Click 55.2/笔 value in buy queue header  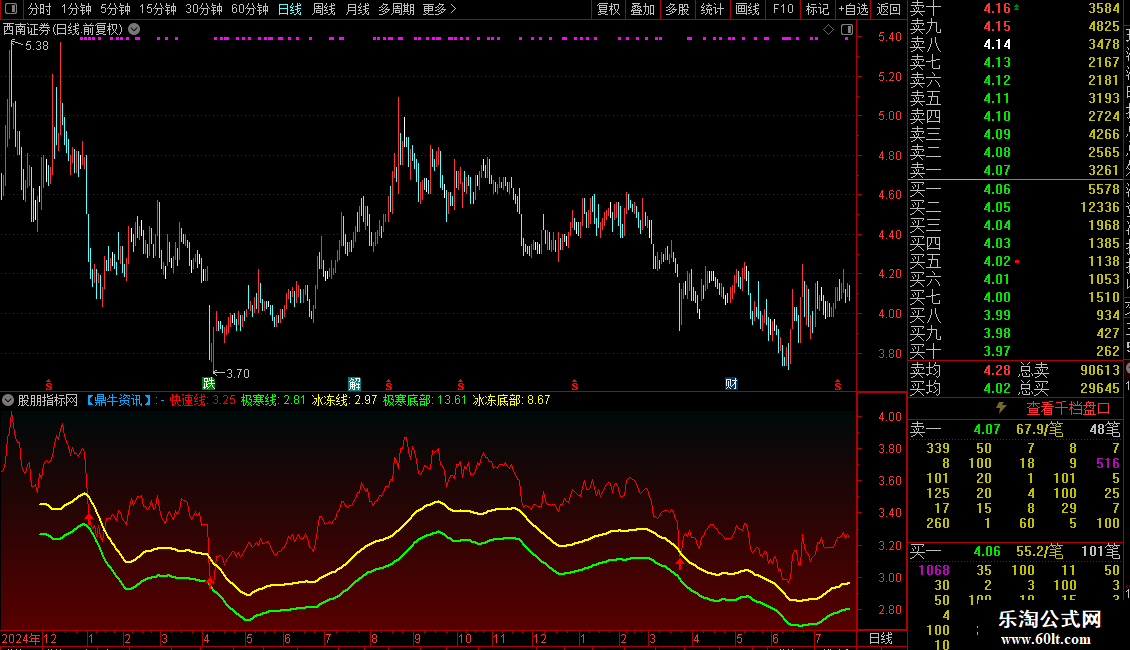pyautogui.click(x=1039, y=551)
